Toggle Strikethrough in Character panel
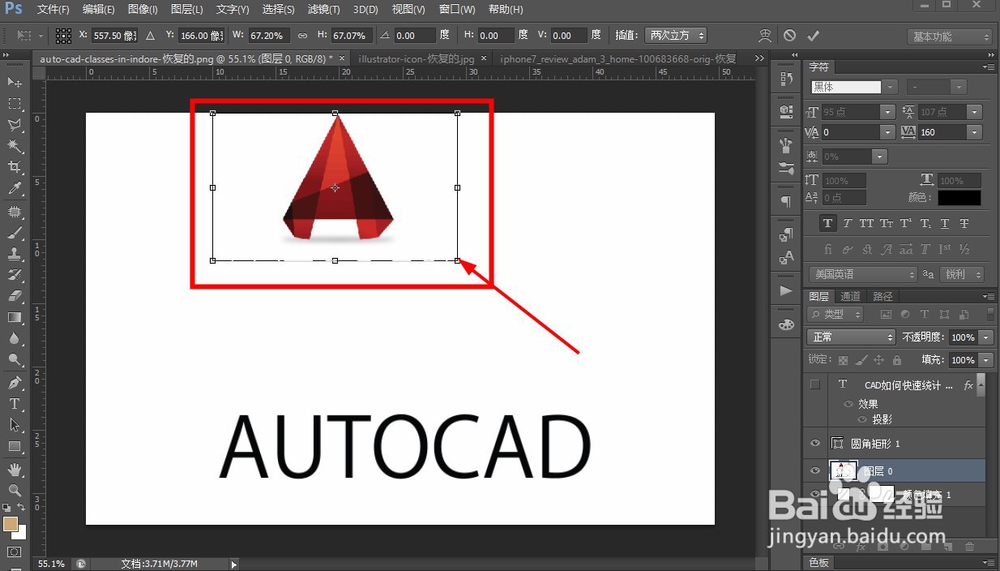1000x571 pixels. [x=964, y=223]
